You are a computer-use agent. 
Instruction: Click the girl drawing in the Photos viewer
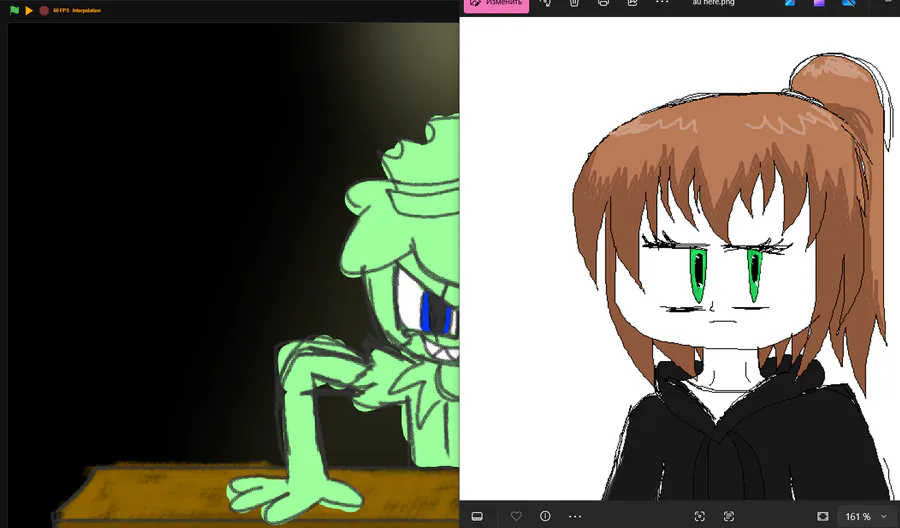point(735,275)
